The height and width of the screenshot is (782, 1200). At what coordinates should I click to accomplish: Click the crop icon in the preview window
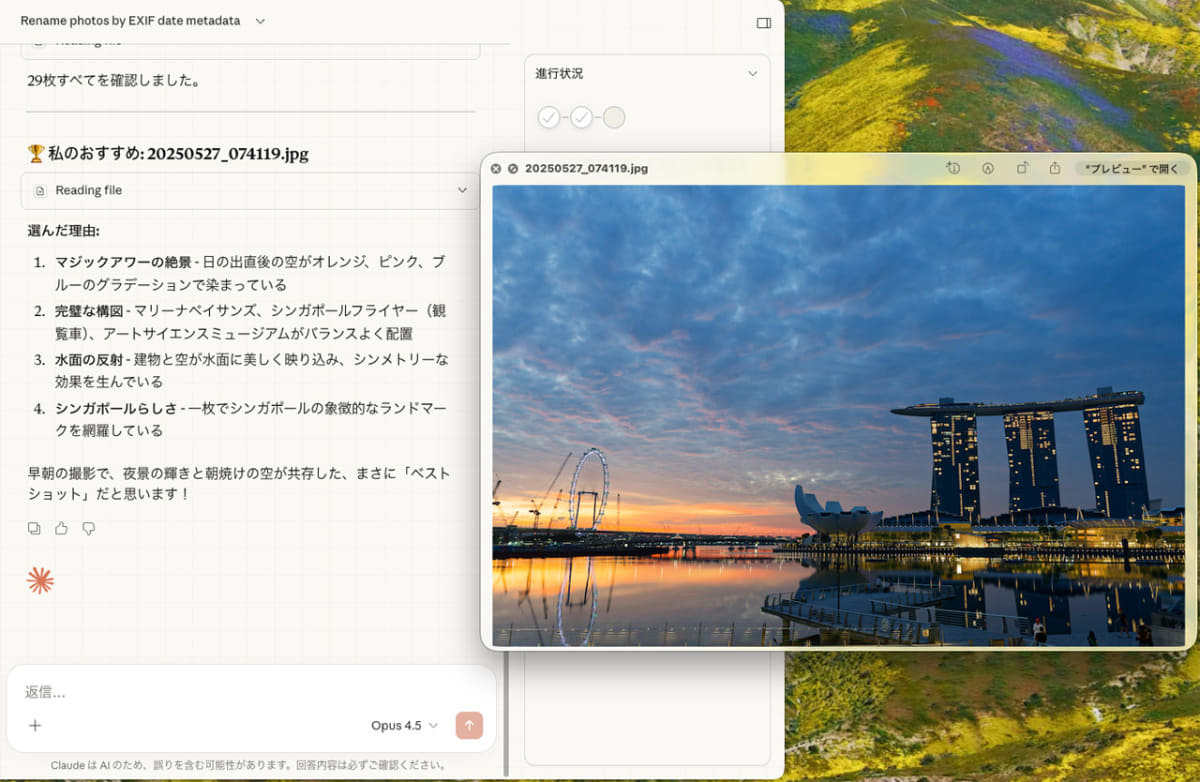click(1023, 168)
